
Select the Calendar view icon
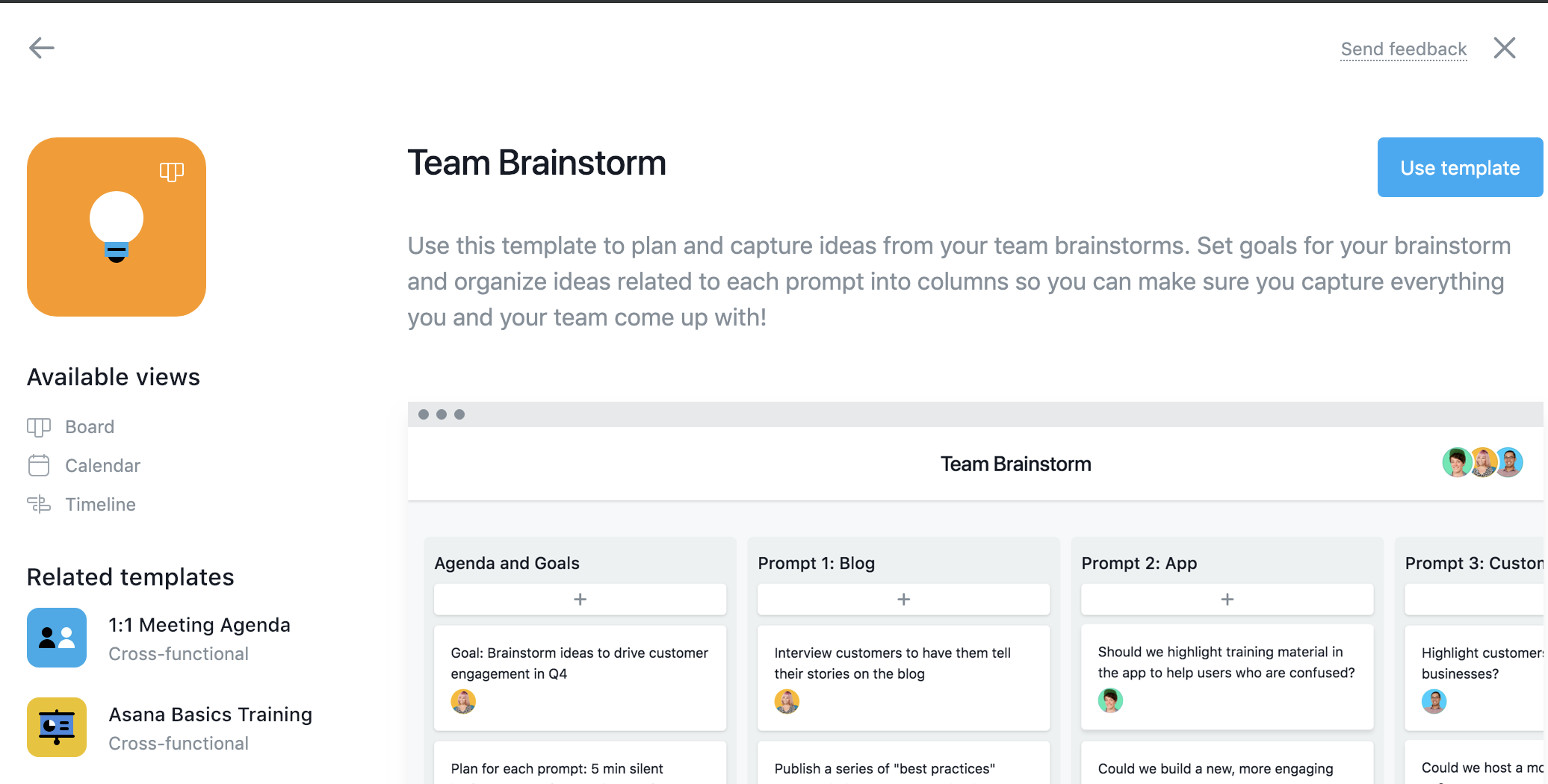coord(39,466)
